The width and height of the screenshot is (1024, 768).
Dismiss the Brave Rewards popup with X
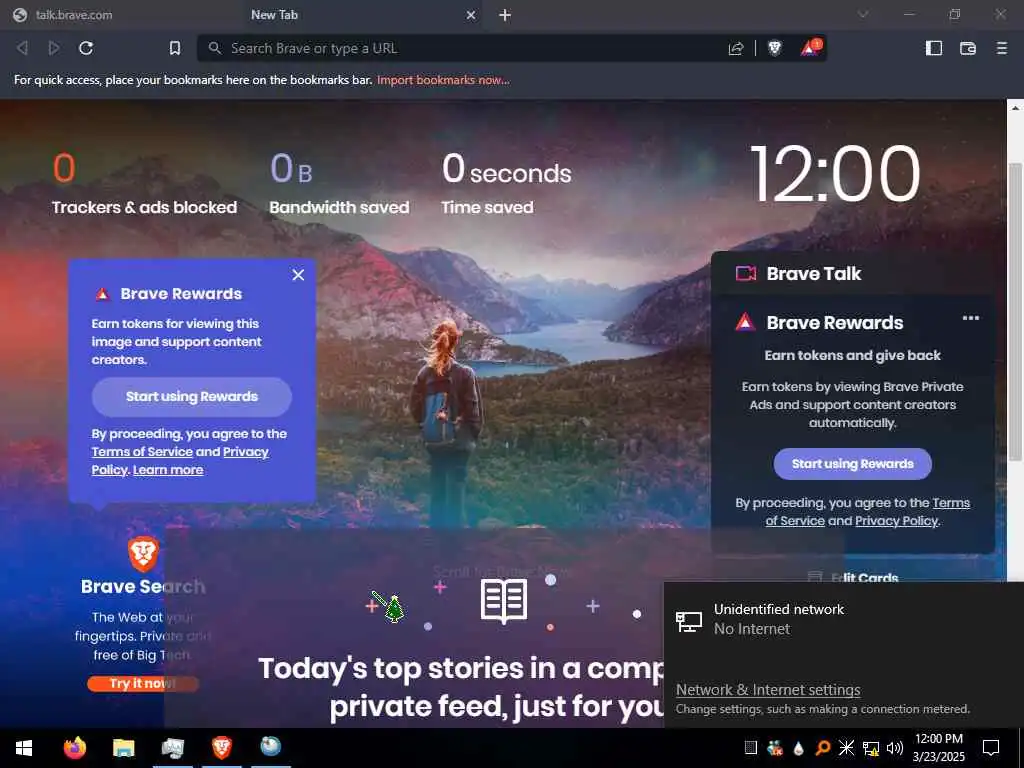tap(298, 275)
